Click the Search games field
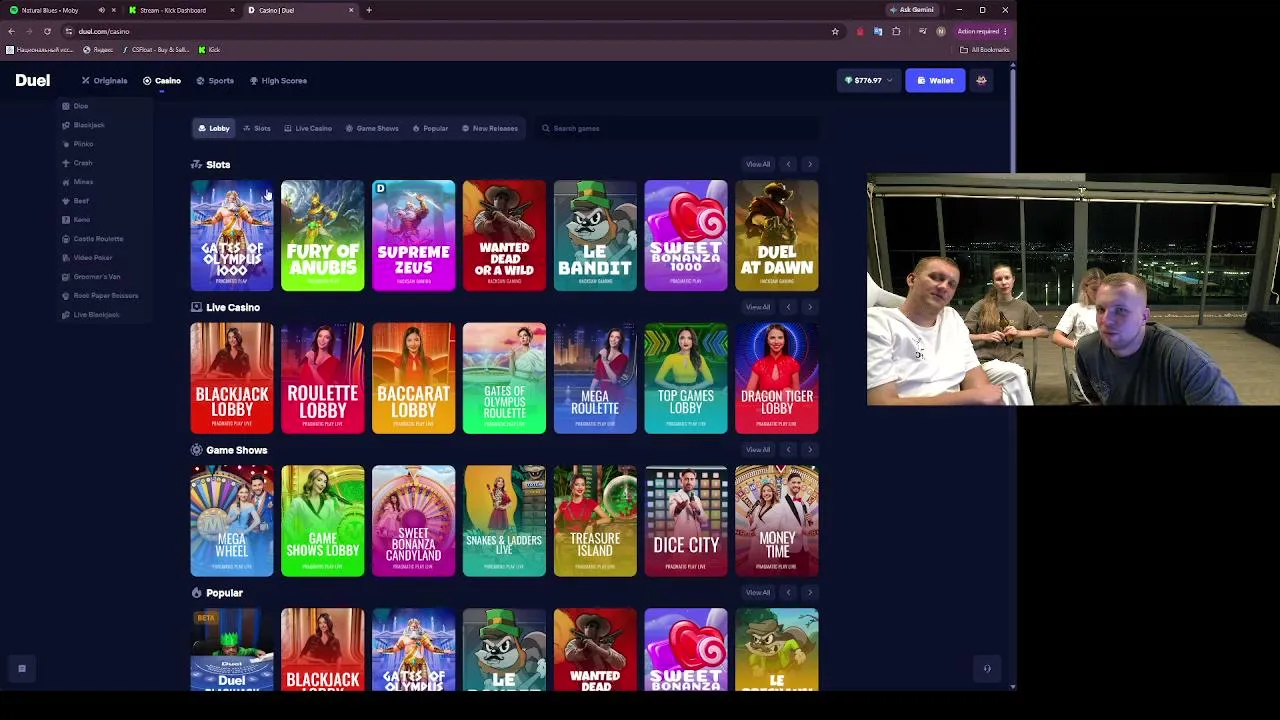Screen dimensions: 1280x720 (x=677, y=128)
